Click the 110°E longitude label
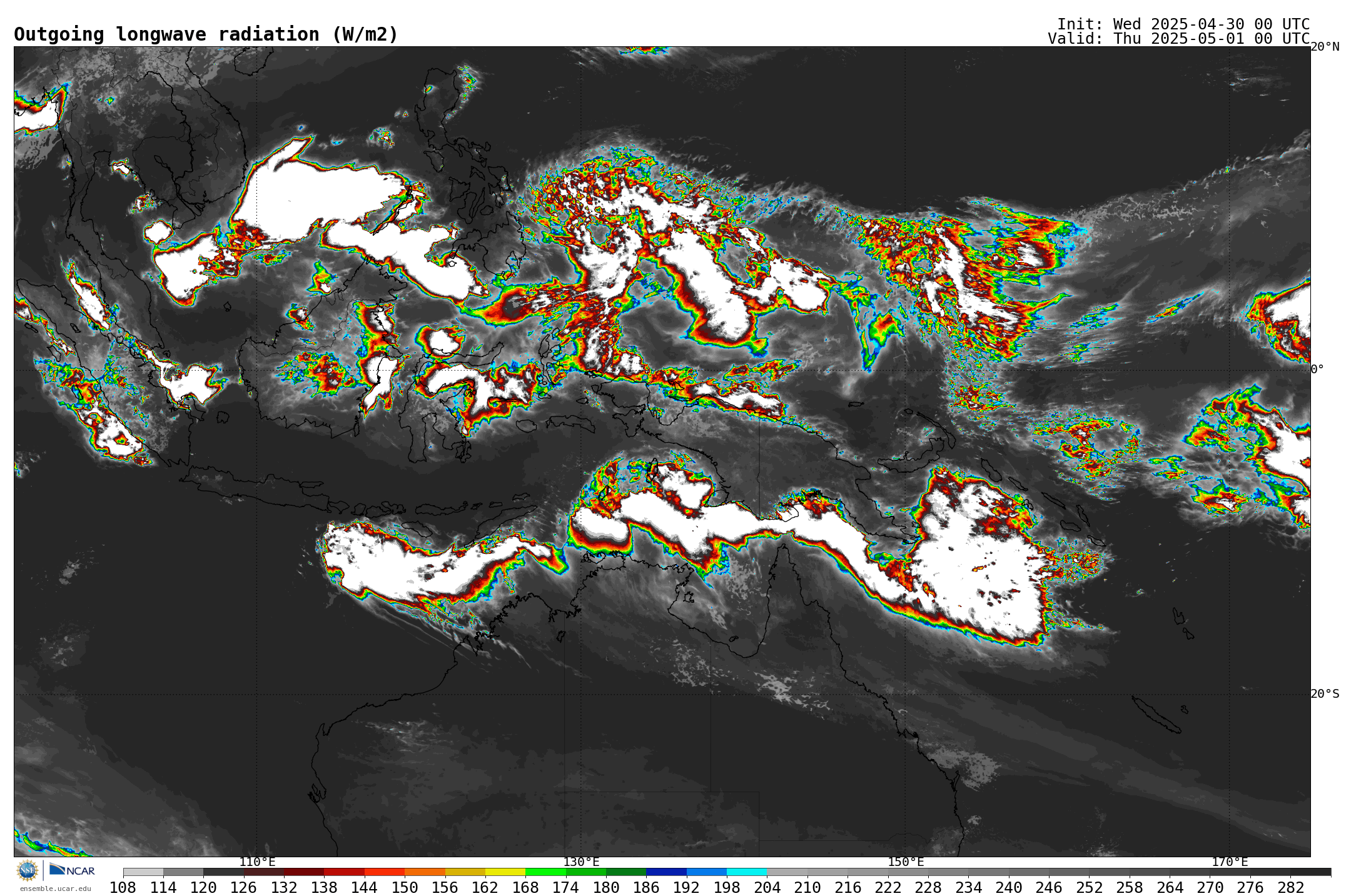Screen dimensions: 1351x896 257,862
